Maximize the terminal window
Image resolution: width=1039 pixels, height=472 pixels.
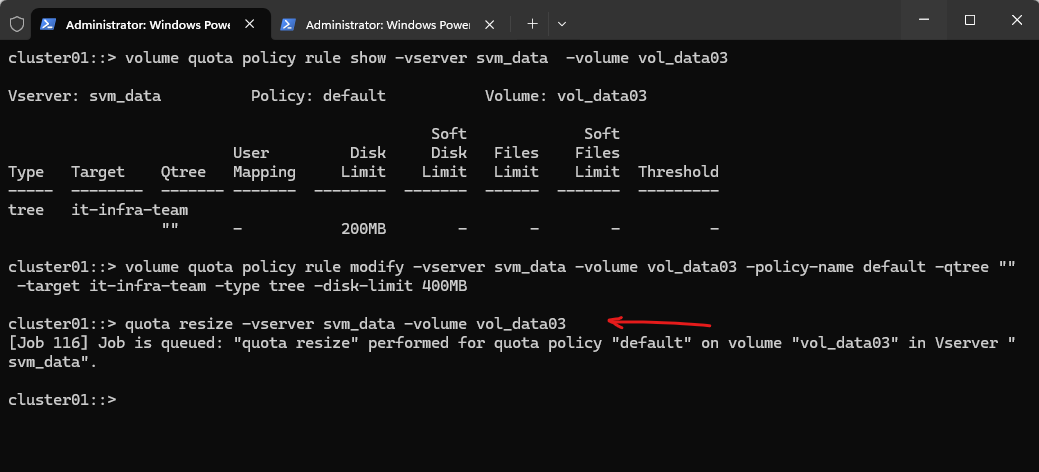[x=969, y=20]
